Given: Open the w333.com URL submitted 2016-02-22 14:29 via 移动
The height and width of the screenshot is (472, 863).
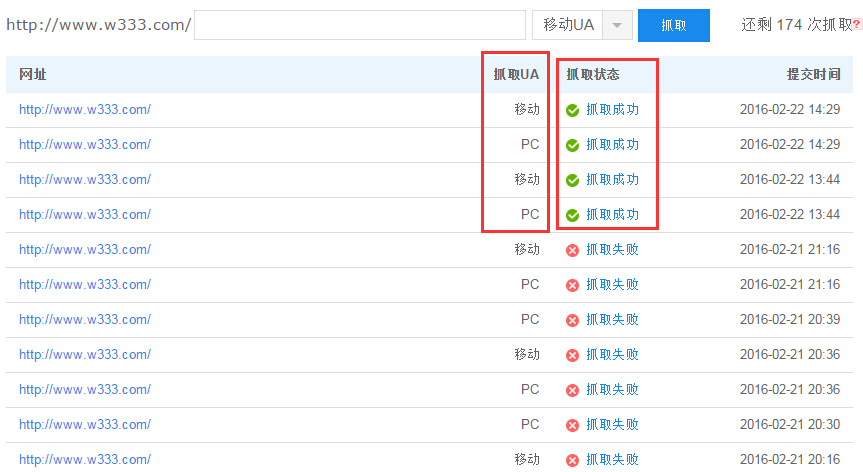Looking at the screenshot, I should [85, 110].
